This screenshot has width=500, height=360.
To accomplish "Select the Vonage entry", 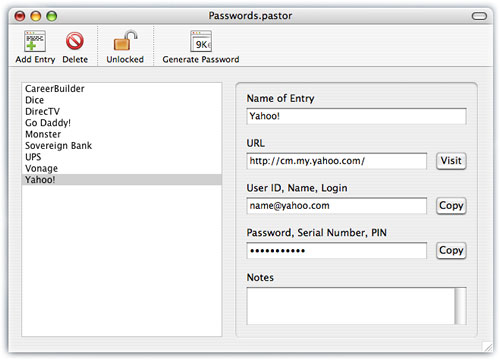I will coord(122,168).
